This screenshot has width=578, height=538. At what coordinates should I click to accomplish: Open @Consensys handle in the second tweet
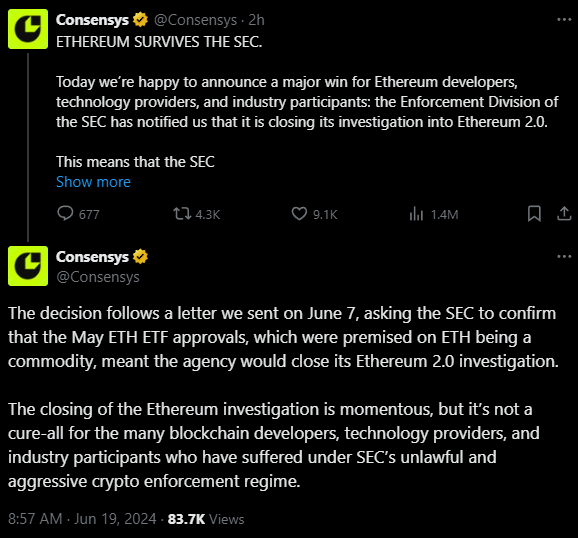[98, 277]
